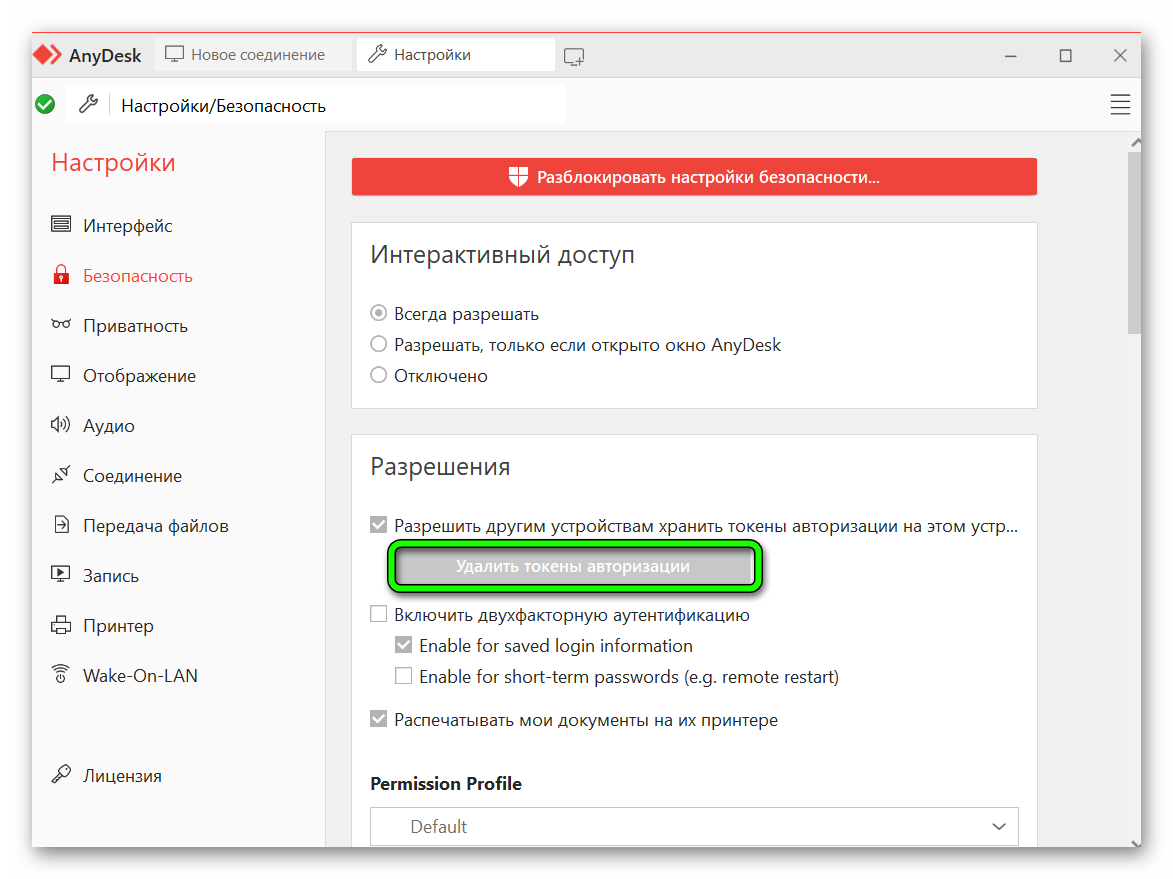This screenshot has height=879, width=1173.
Task: Select the Отключено radio option
Action: click(379, 375)
